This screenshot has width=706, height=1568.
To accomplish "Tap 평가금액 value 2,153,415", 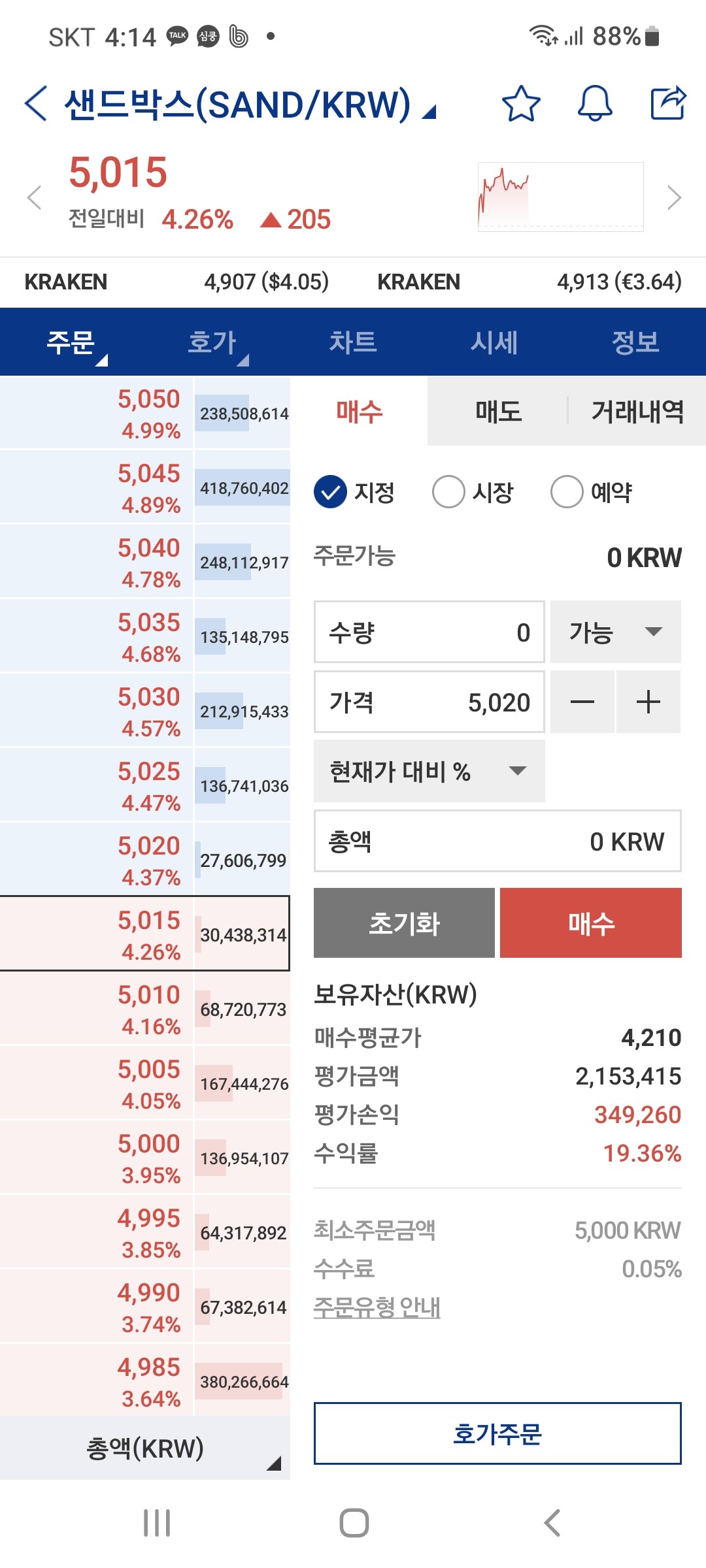I will point(628,1076).
